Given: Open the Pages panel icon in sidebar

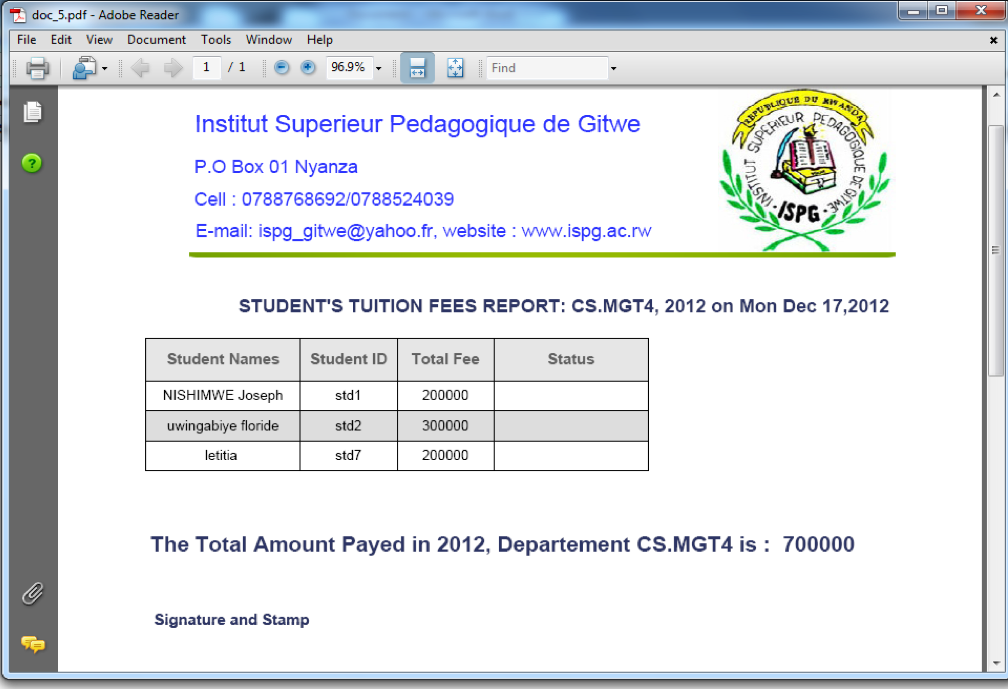Looking at the screenshot, I should tap(32, 112).
